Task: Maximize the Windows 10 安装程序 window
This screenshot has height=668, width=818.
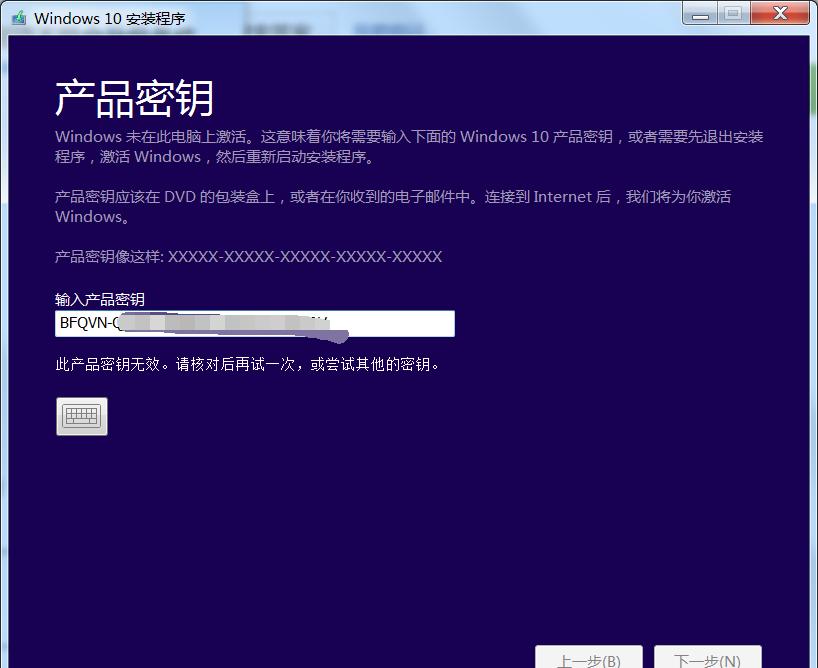Action: [733, 13]
